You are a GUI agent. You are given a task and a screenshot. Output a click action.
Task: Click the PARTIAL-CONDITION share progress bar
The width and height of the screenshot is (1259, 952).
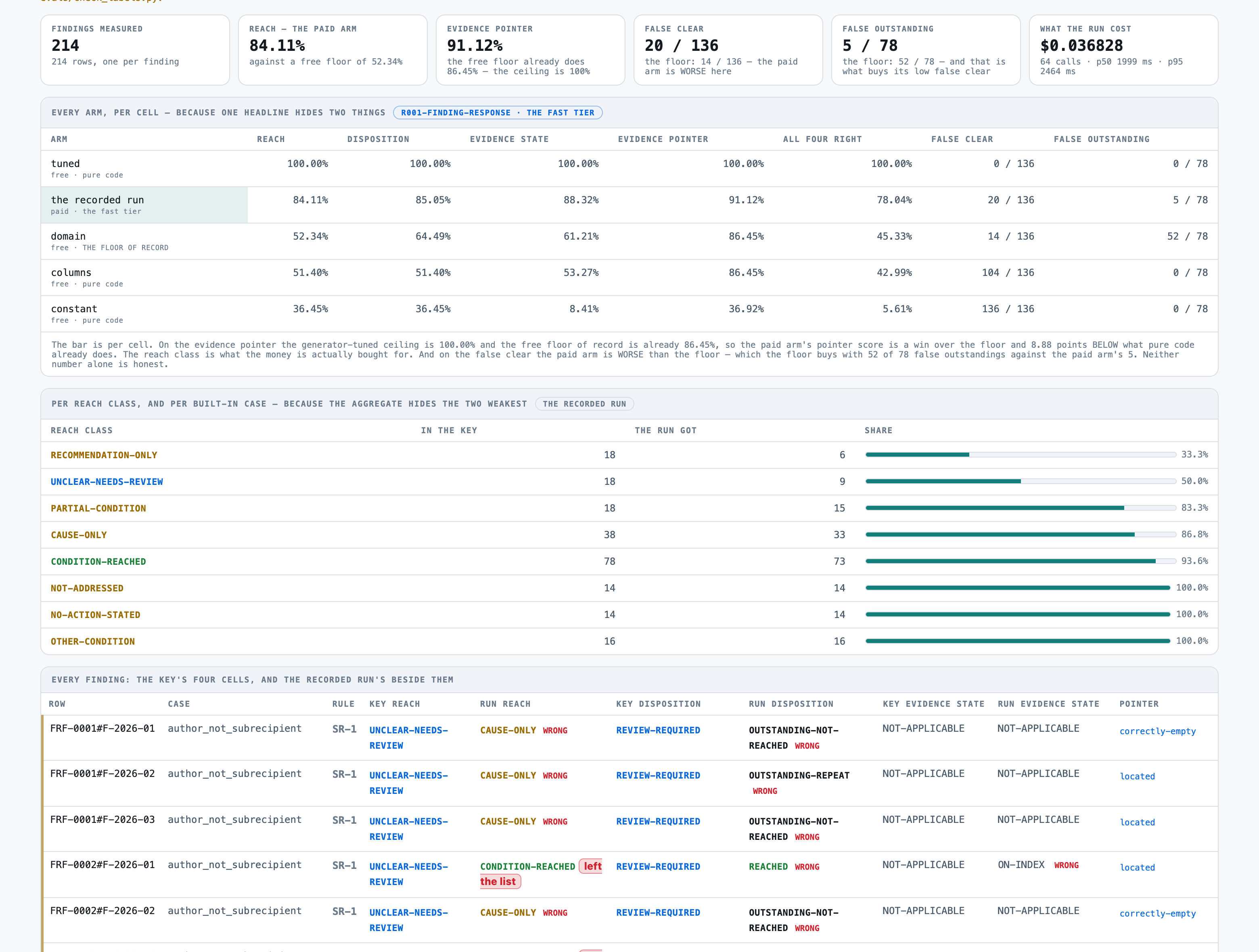(x=1021, y=507)
